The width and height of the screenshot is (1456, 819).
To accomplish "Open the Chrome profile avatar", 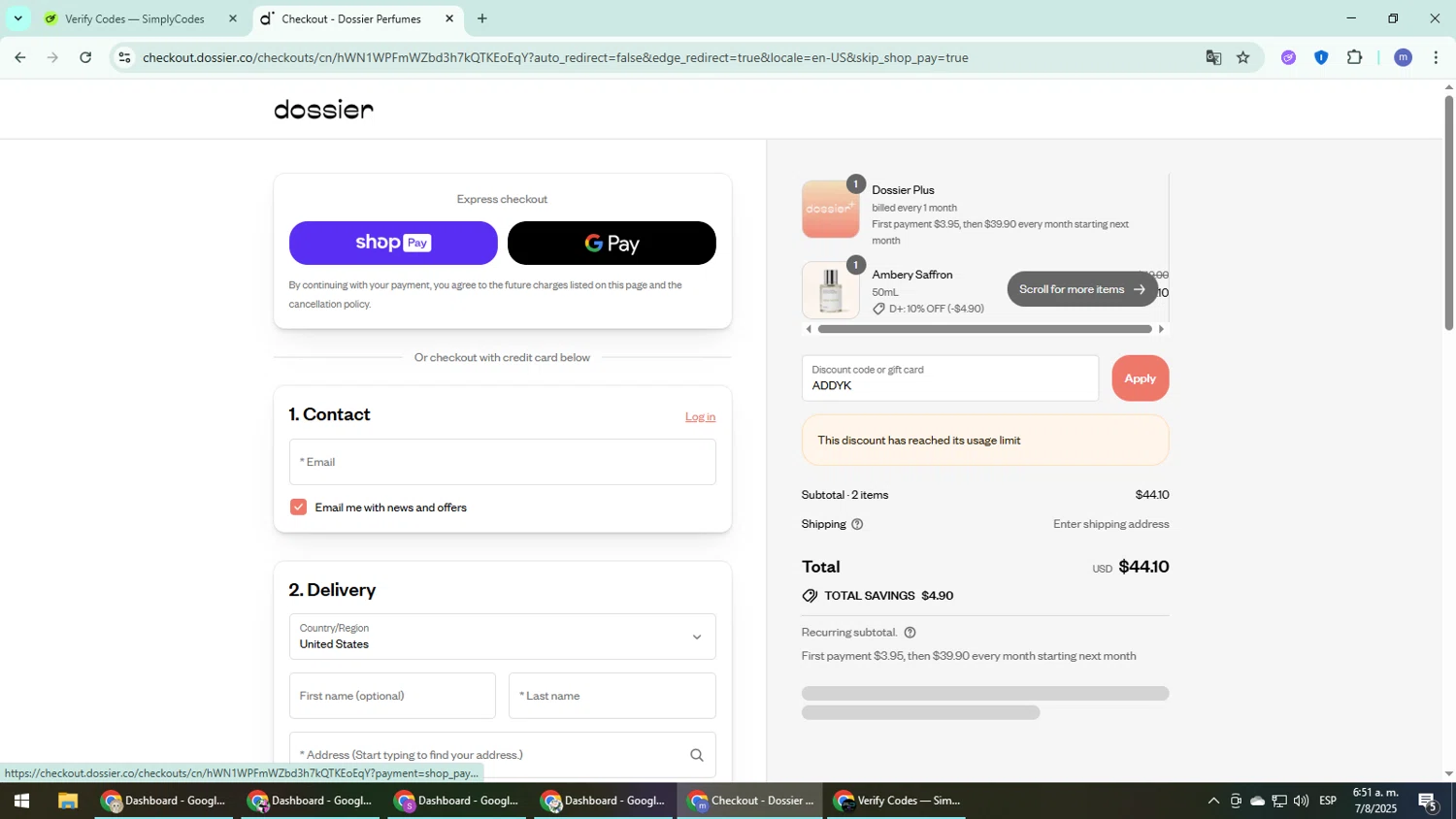I will click(1403, 57).
